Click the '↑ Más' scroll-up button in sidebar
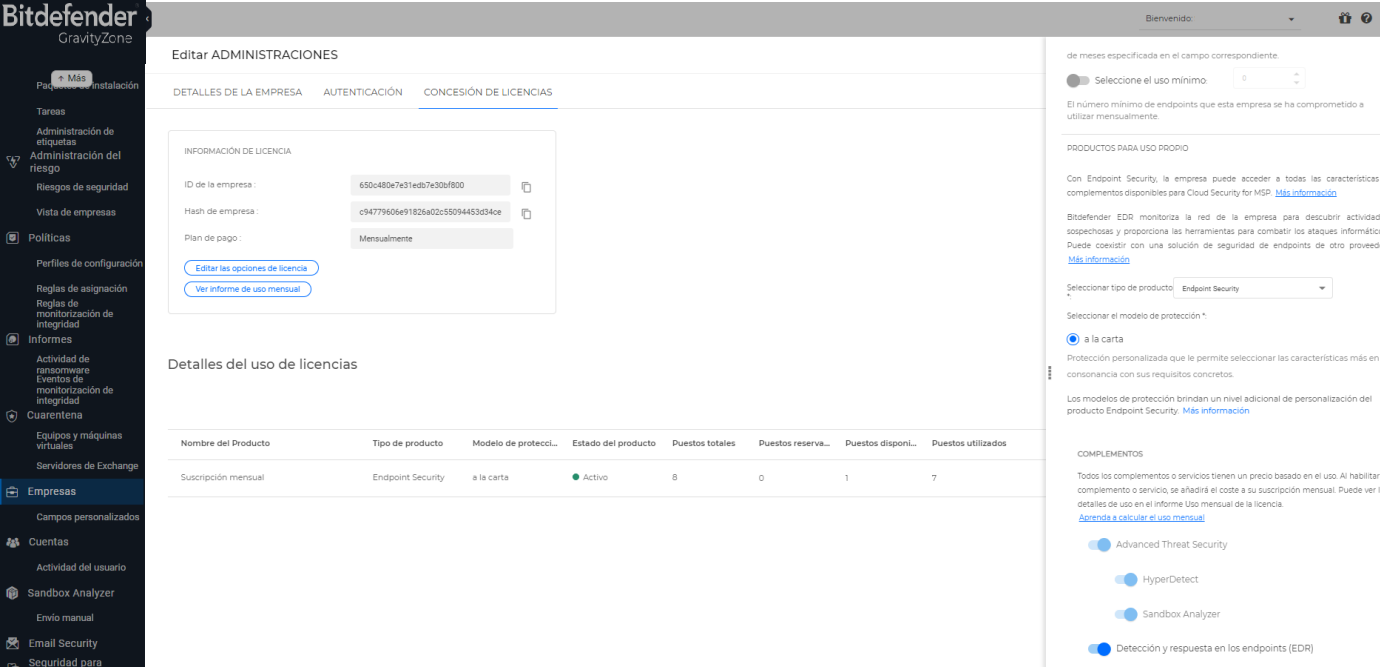The width and height of the screenshot is (1383, 669). (x=72, y=78)
